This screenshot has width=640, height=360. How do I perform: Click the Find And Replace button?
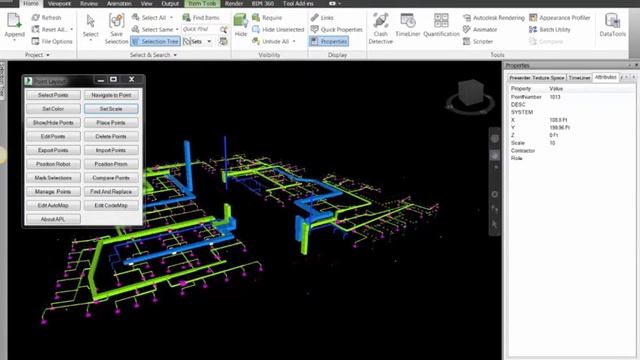pos(111,192)
